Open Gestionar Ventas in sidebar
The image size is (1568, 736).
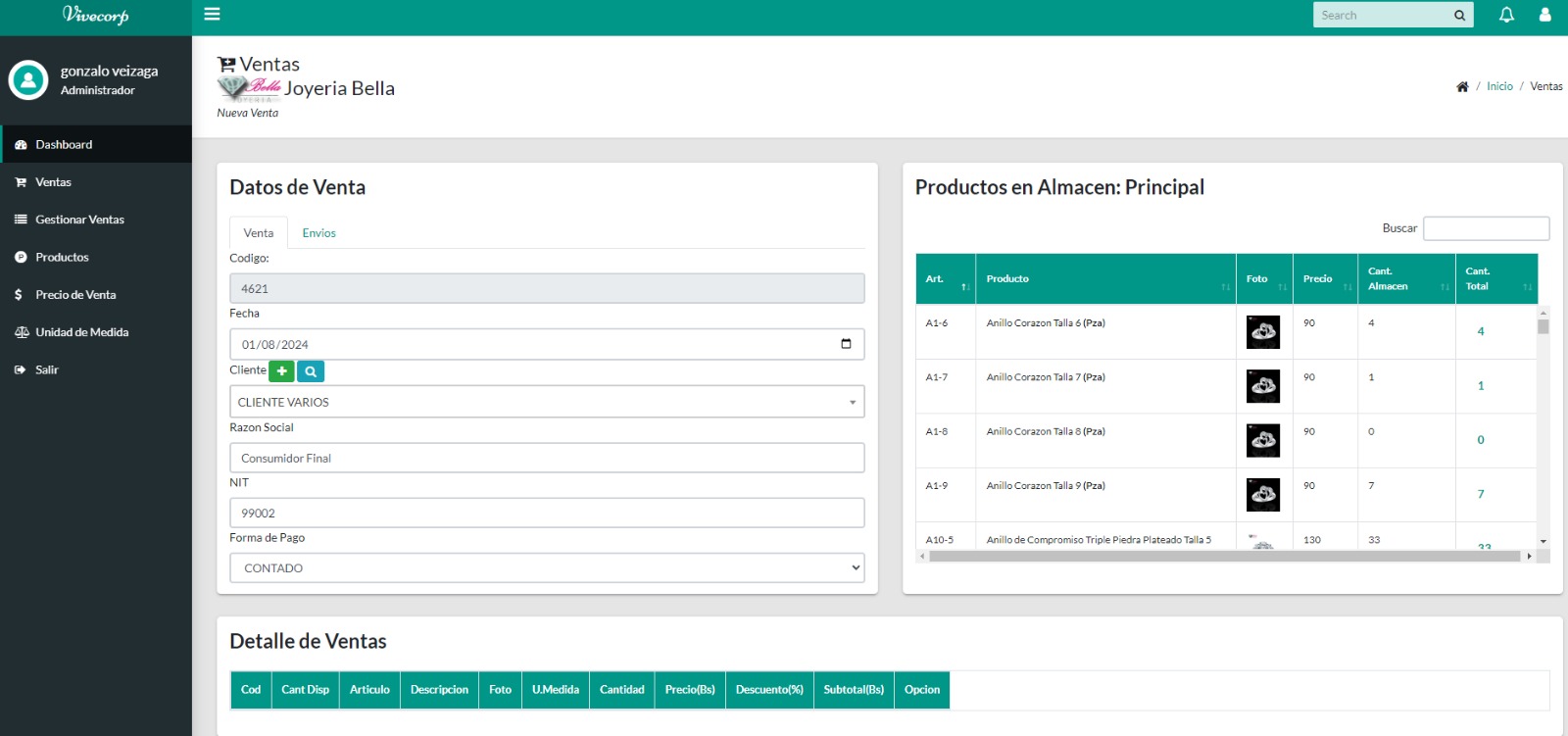point(79,220)
